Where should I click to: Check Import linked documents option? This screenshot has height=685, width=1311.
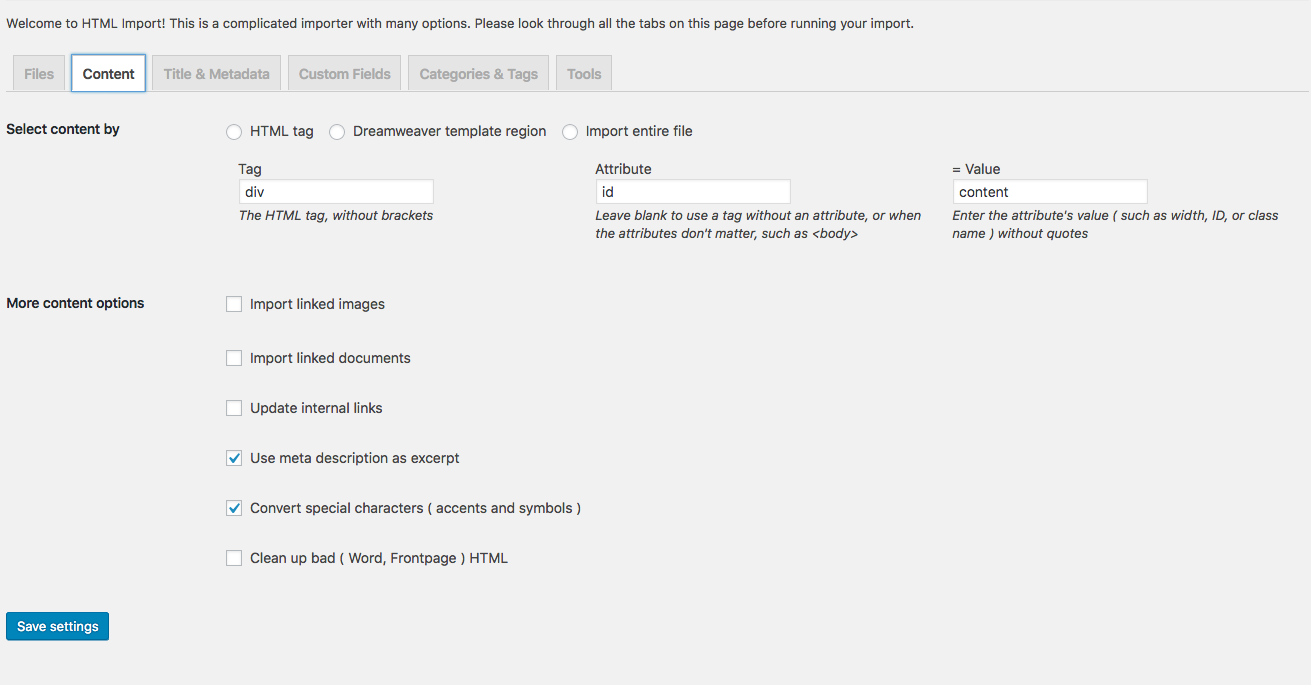point(234,358)
